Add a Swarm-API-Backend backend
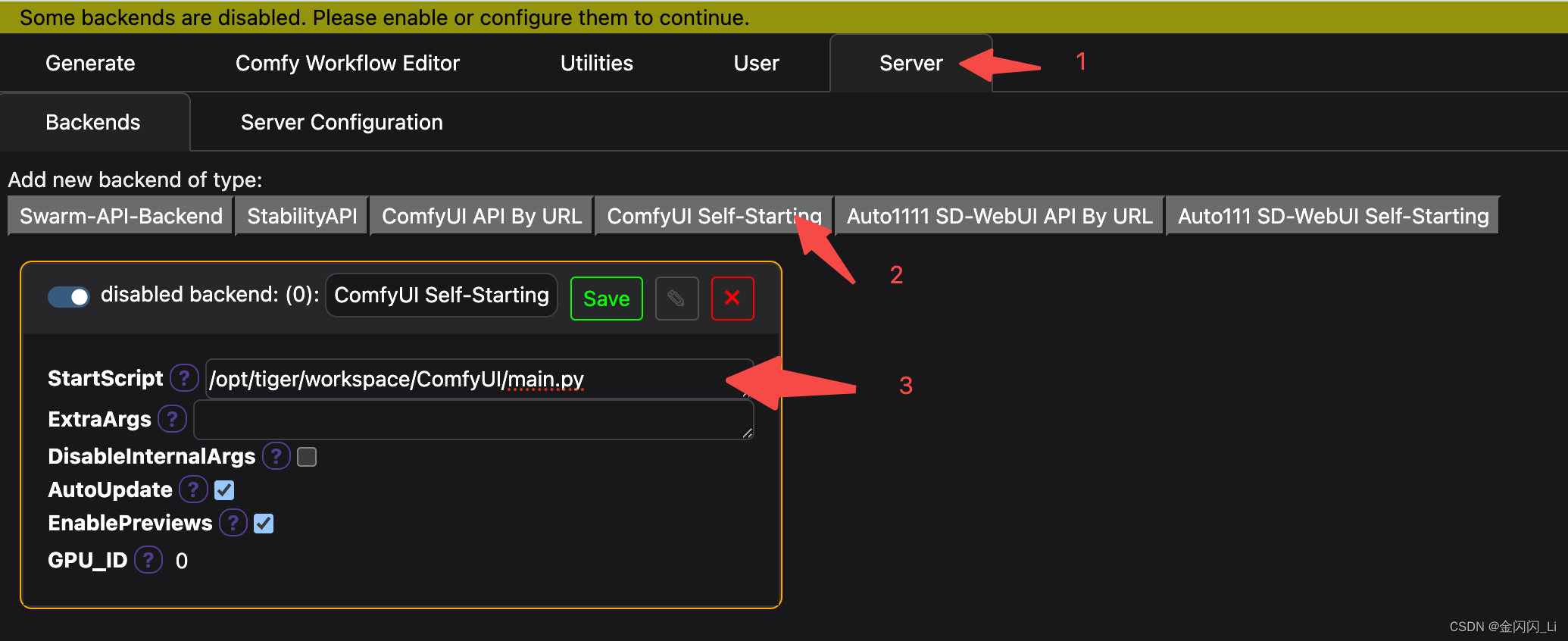This screenshot has width=1568, height=641. [120, 216]
